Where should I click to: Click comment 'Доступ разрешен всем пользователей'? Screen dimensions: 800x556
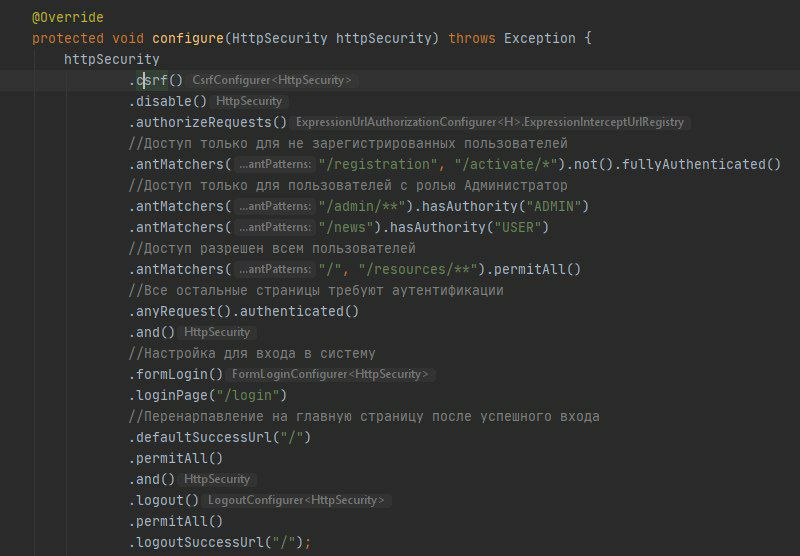[272, 248]
